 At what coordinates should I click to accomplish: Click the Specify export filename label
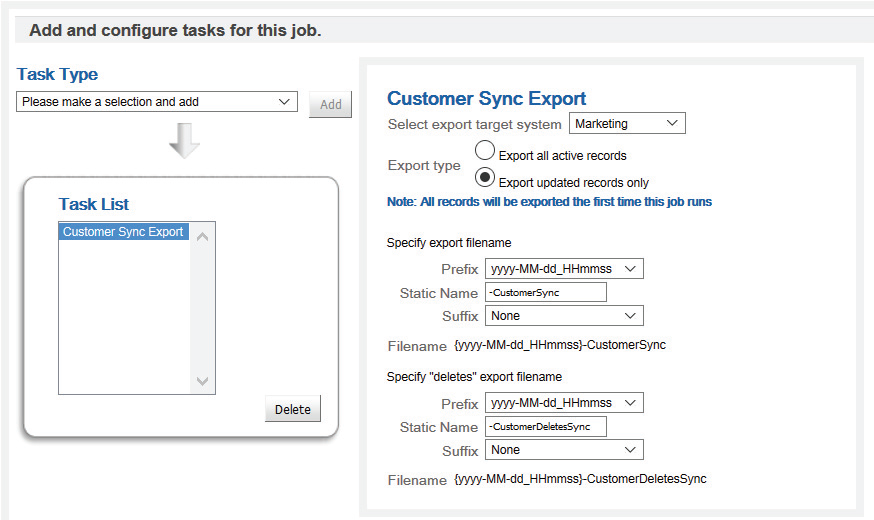(449, 243)
